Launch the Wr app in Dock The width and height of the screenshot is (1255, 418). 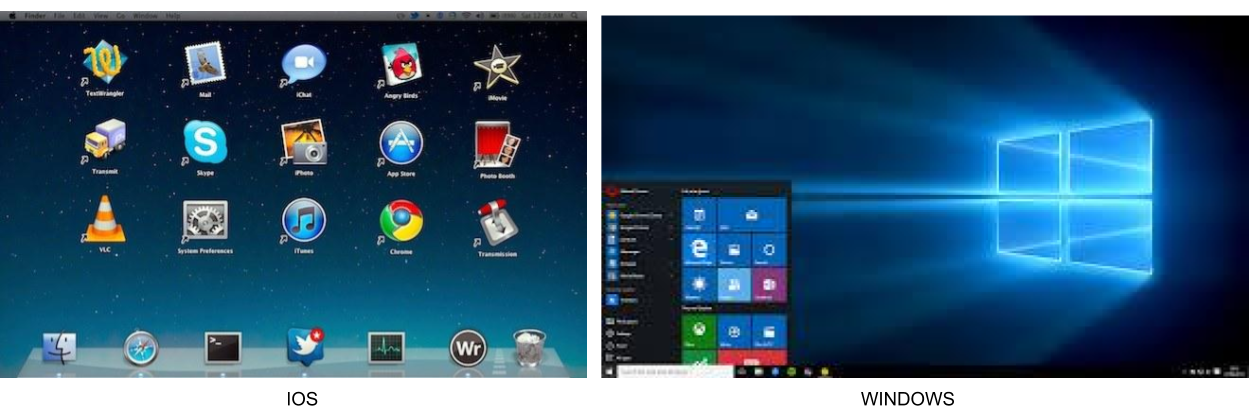click(467, 348)
